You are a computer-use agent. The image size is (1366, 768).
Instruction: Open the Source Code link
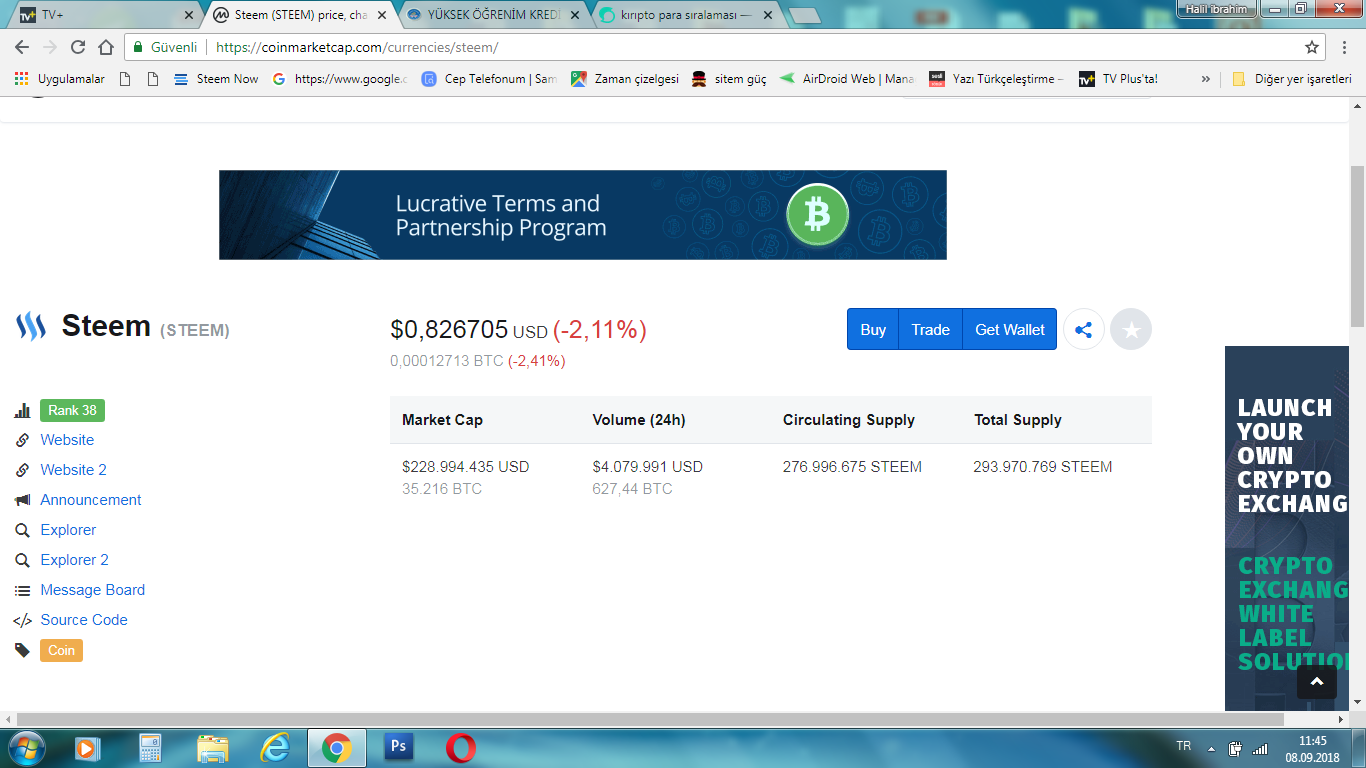84,620
